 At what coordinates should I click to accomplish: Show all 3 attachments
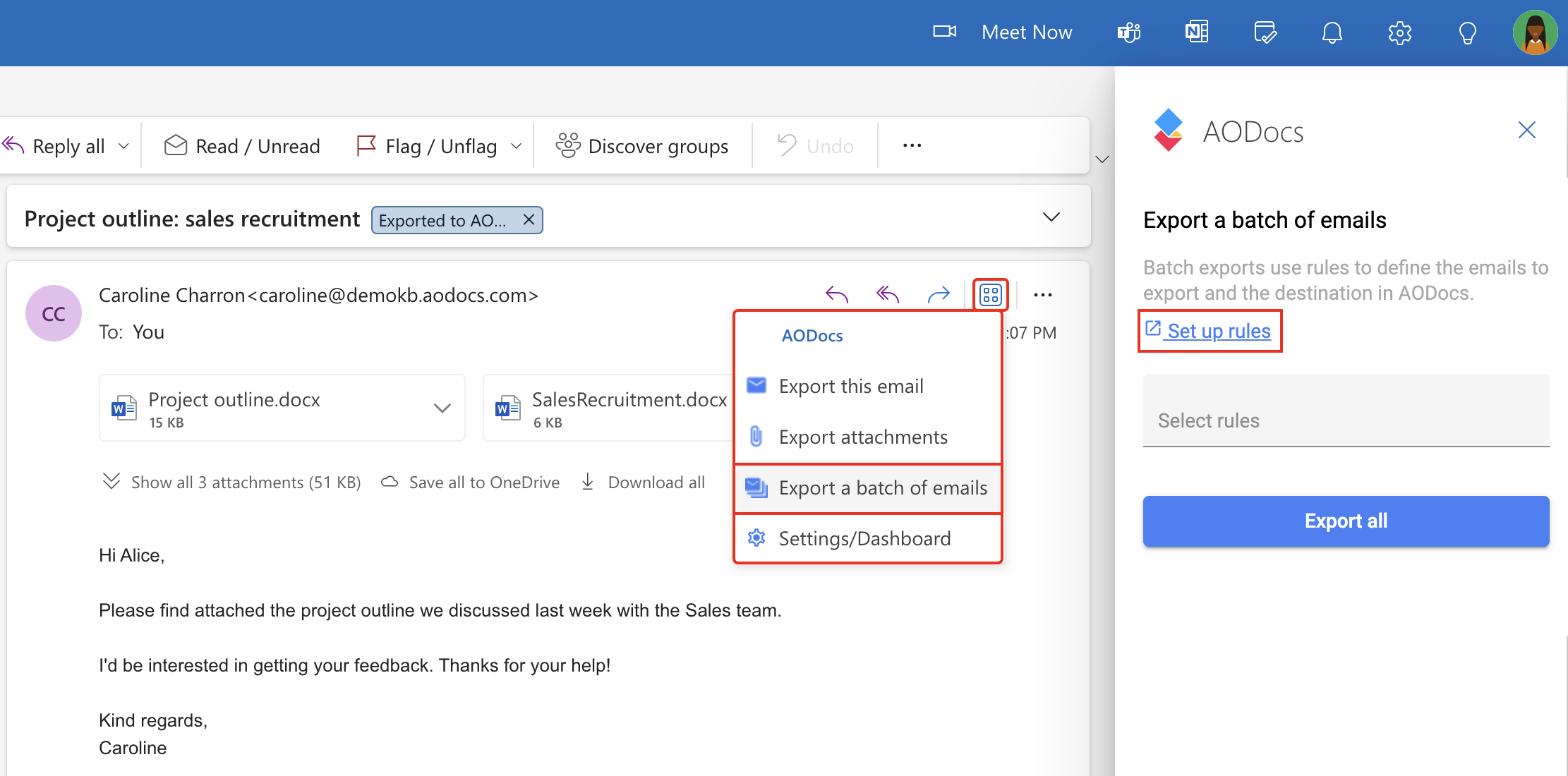pyautogui.click(x=232, y=482)
